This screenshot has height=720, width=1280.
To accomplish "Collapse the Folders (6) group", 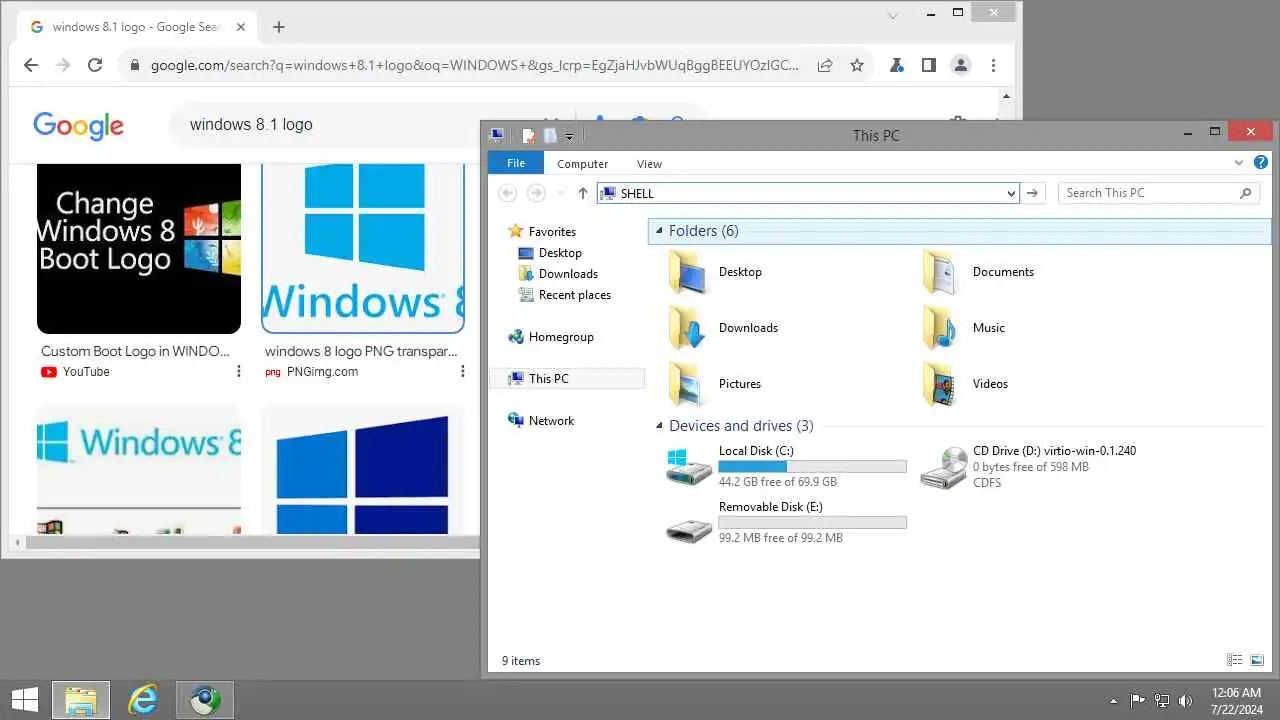I will (x=659, y=231).
